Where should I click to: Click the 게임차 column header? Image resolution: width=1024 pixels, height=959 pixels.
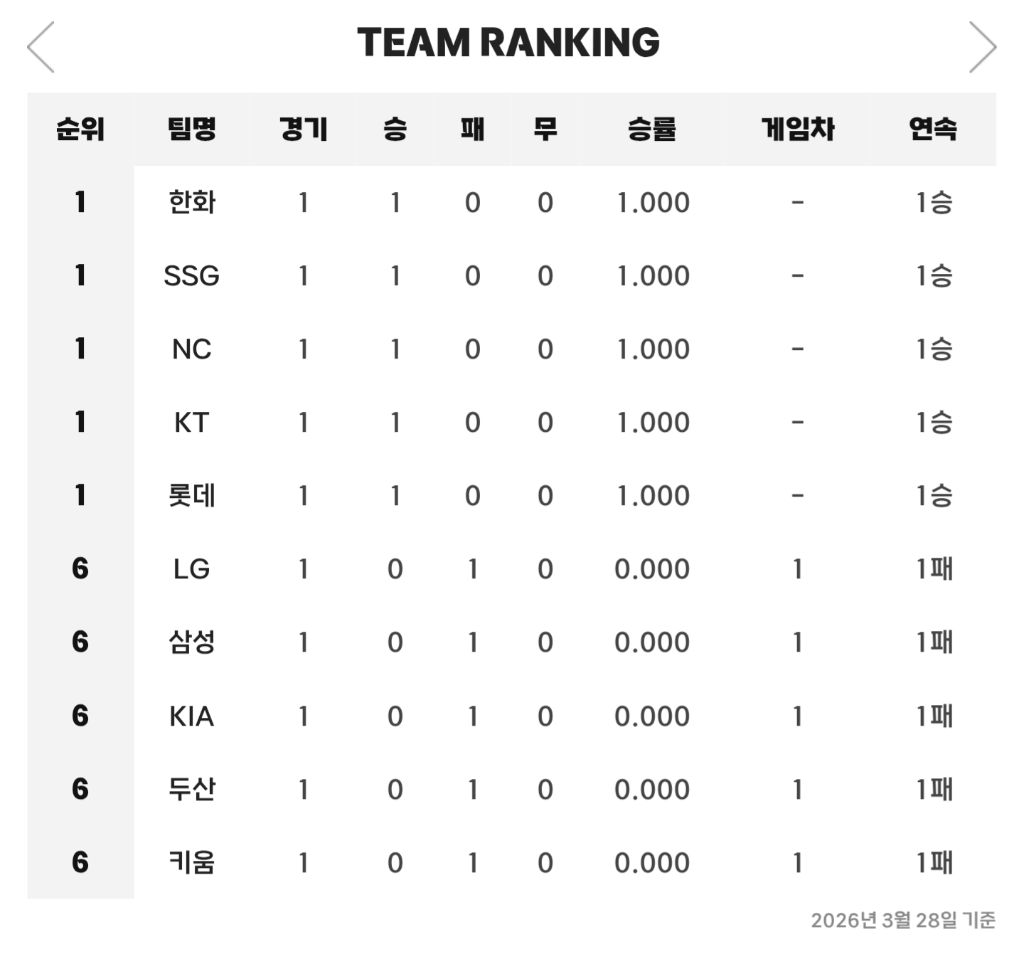[797, 129]
